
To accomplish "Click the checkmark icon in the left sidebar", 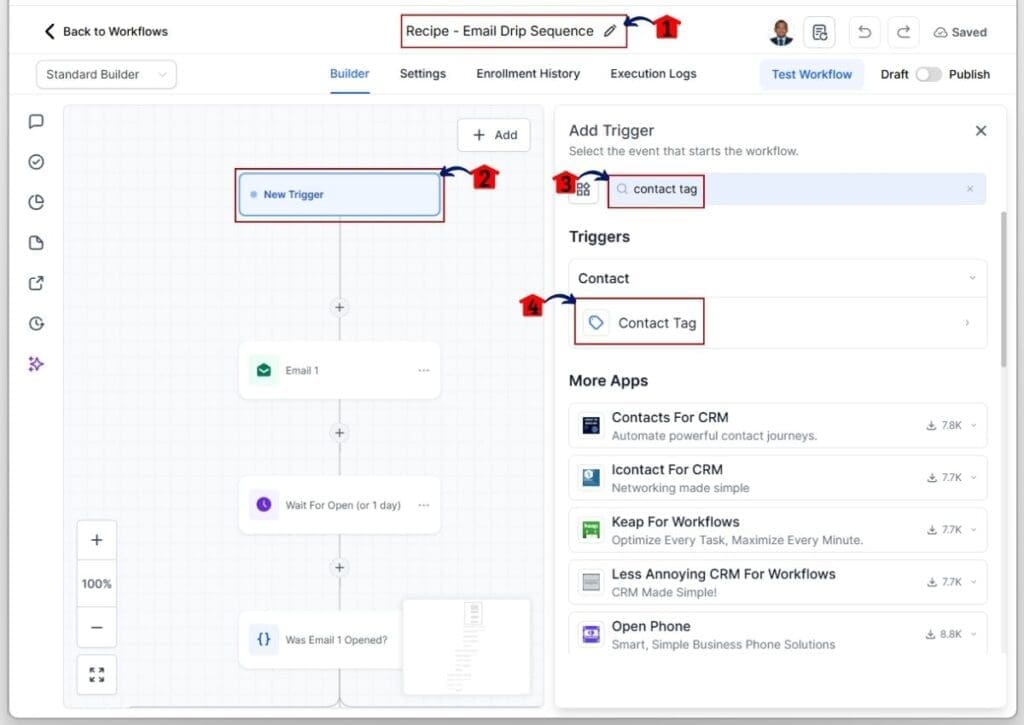I will pyautogui.click(x=36, y=161).
